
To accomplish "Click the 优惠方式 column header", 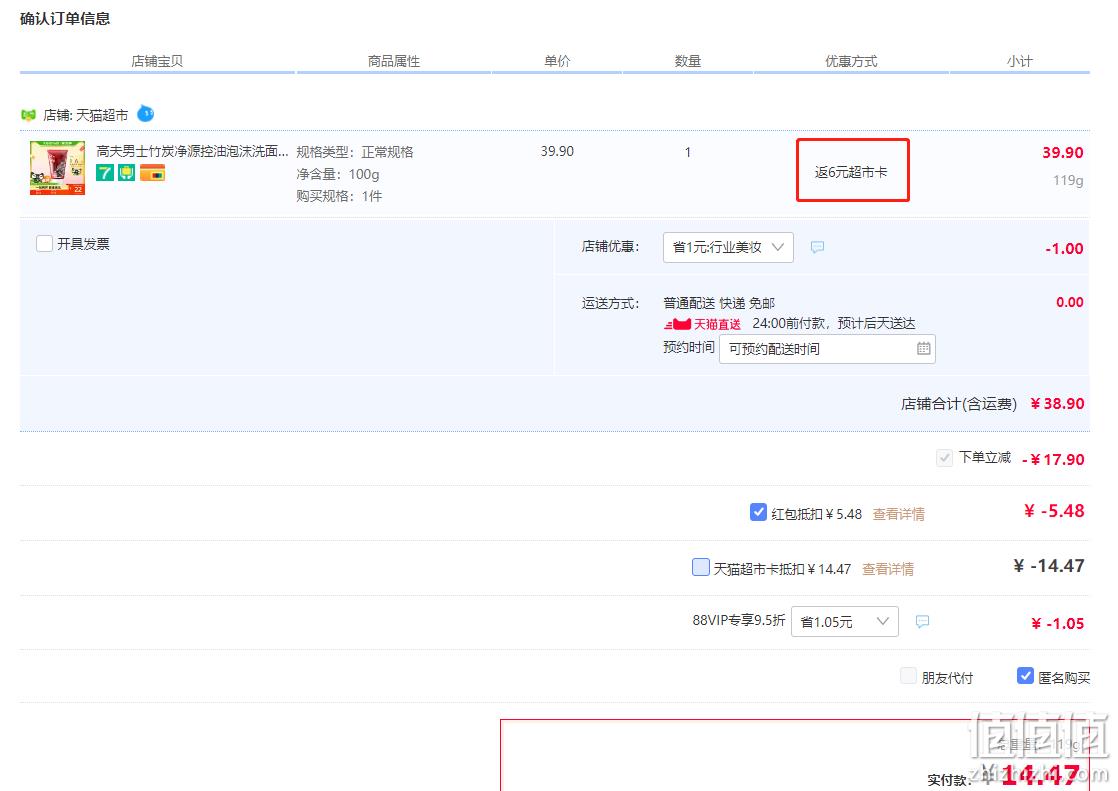I will 851,61.
